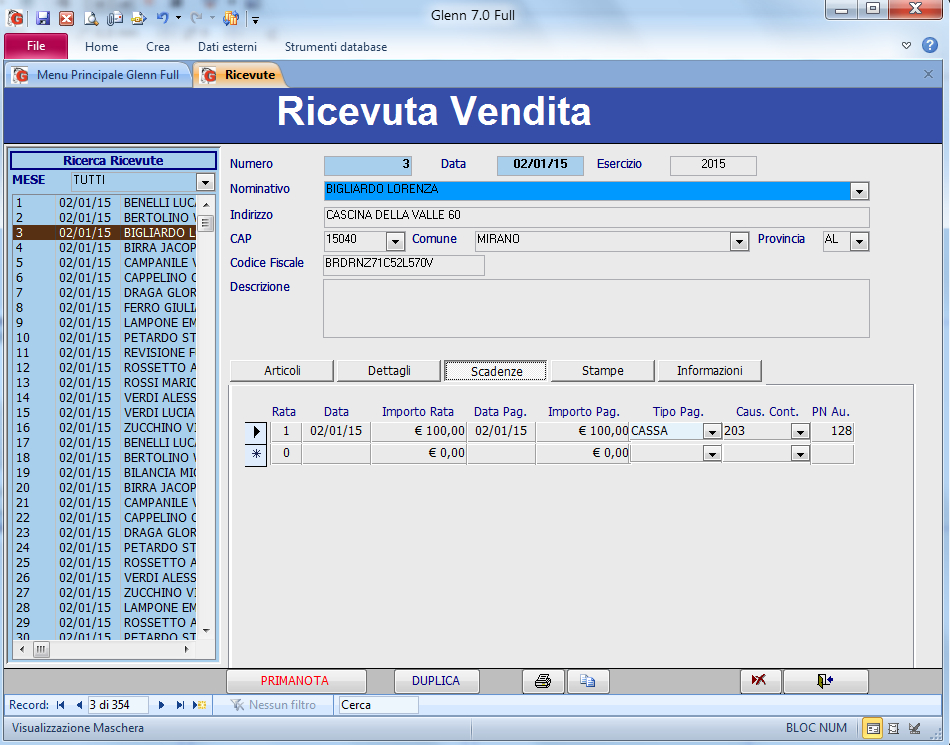950x745 pixels.
Task: Click the printer button at bottom
Action: (x=543, y=681)
